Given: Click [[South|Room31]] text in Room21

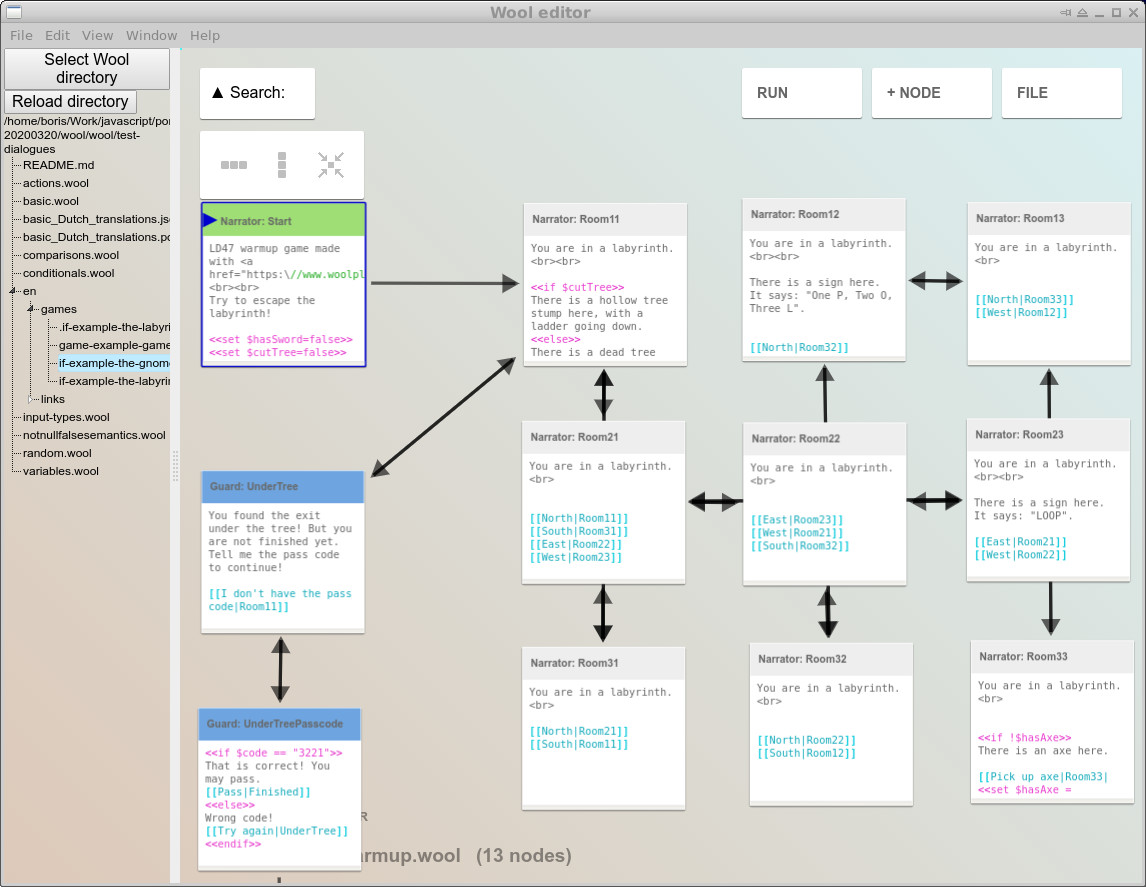Looking at the screenshot, I should (579, 531).
